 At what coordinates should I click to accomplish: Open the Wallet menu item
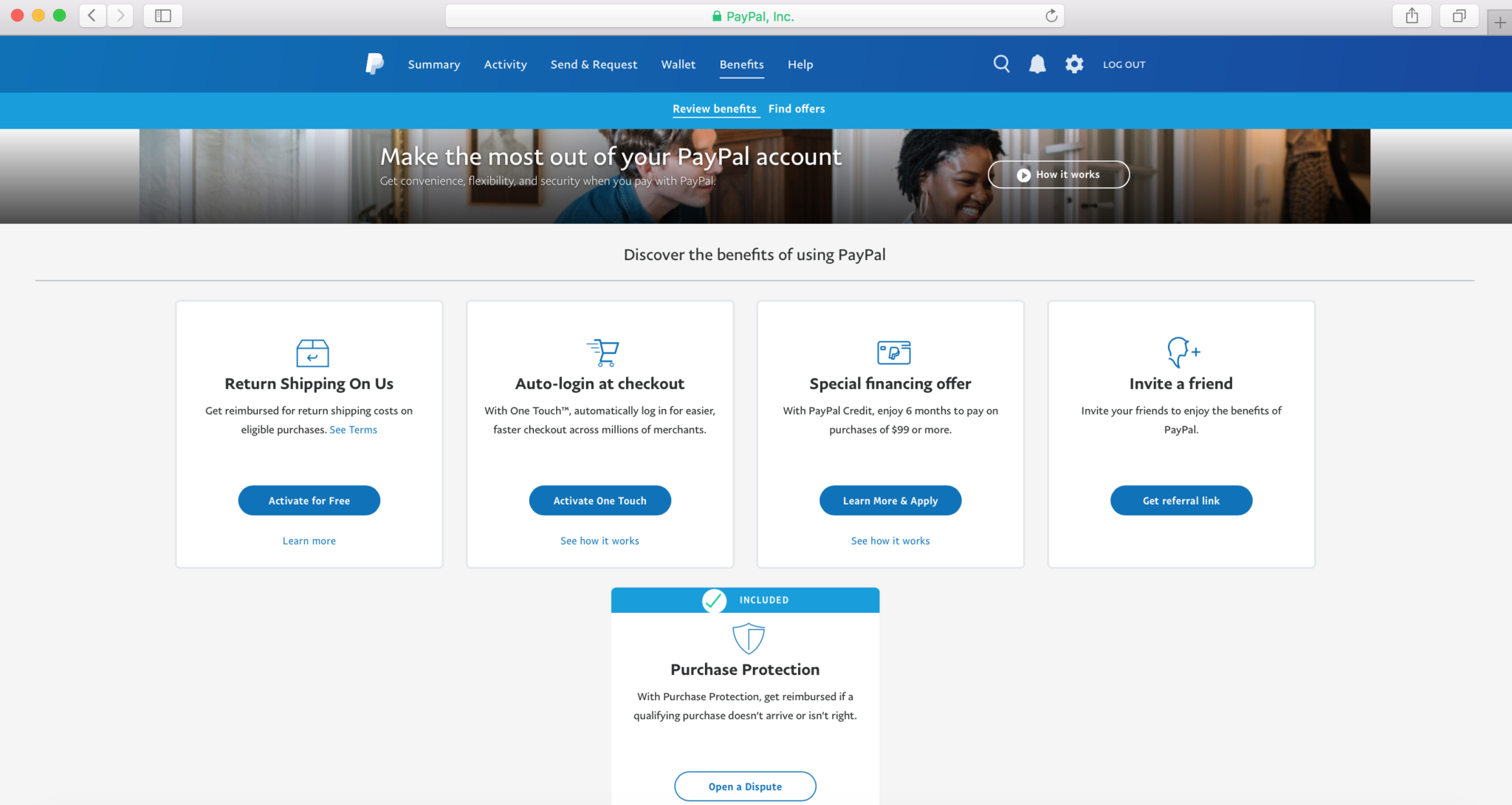(x=678, y=64)
